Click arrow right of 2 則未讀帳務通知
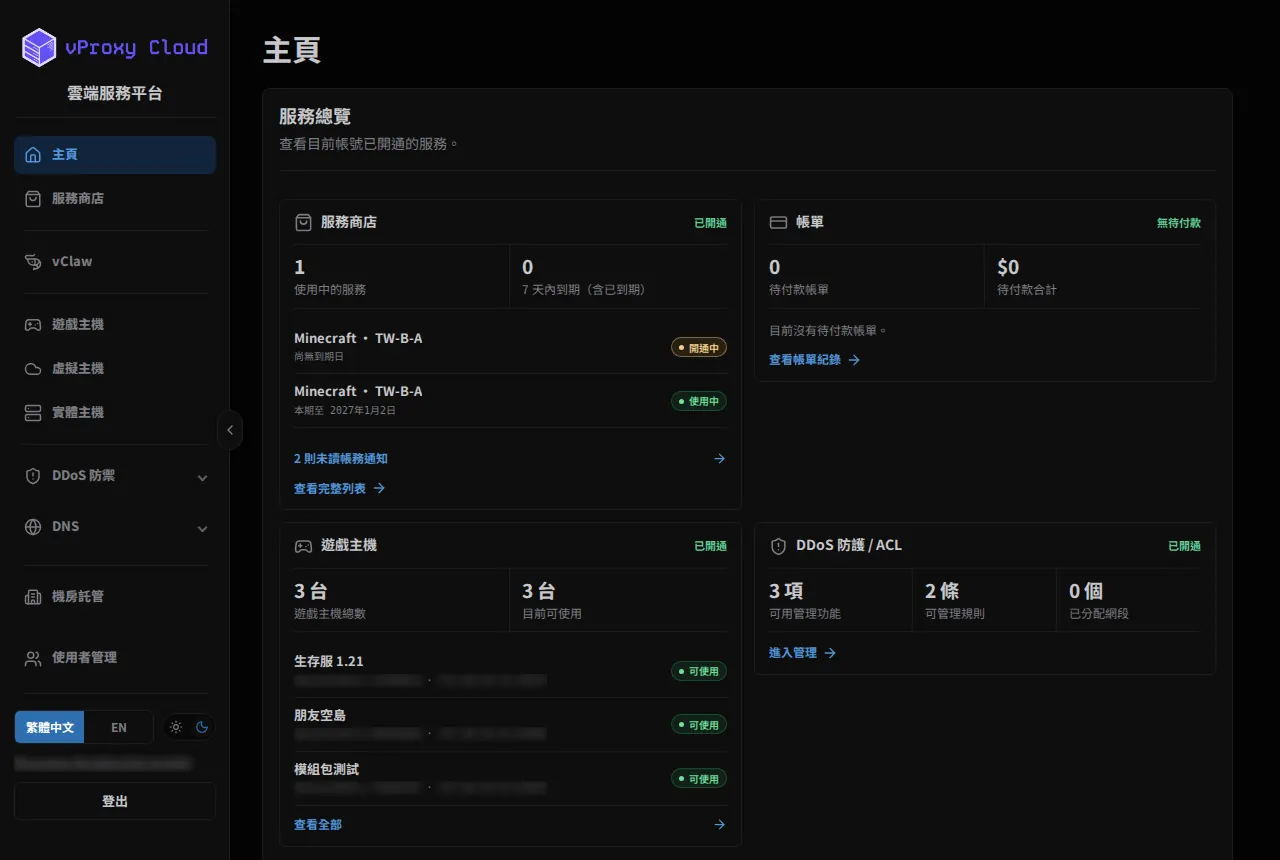Image resolution: width=1280 pixels, height=860 pixels. (719, 459)
